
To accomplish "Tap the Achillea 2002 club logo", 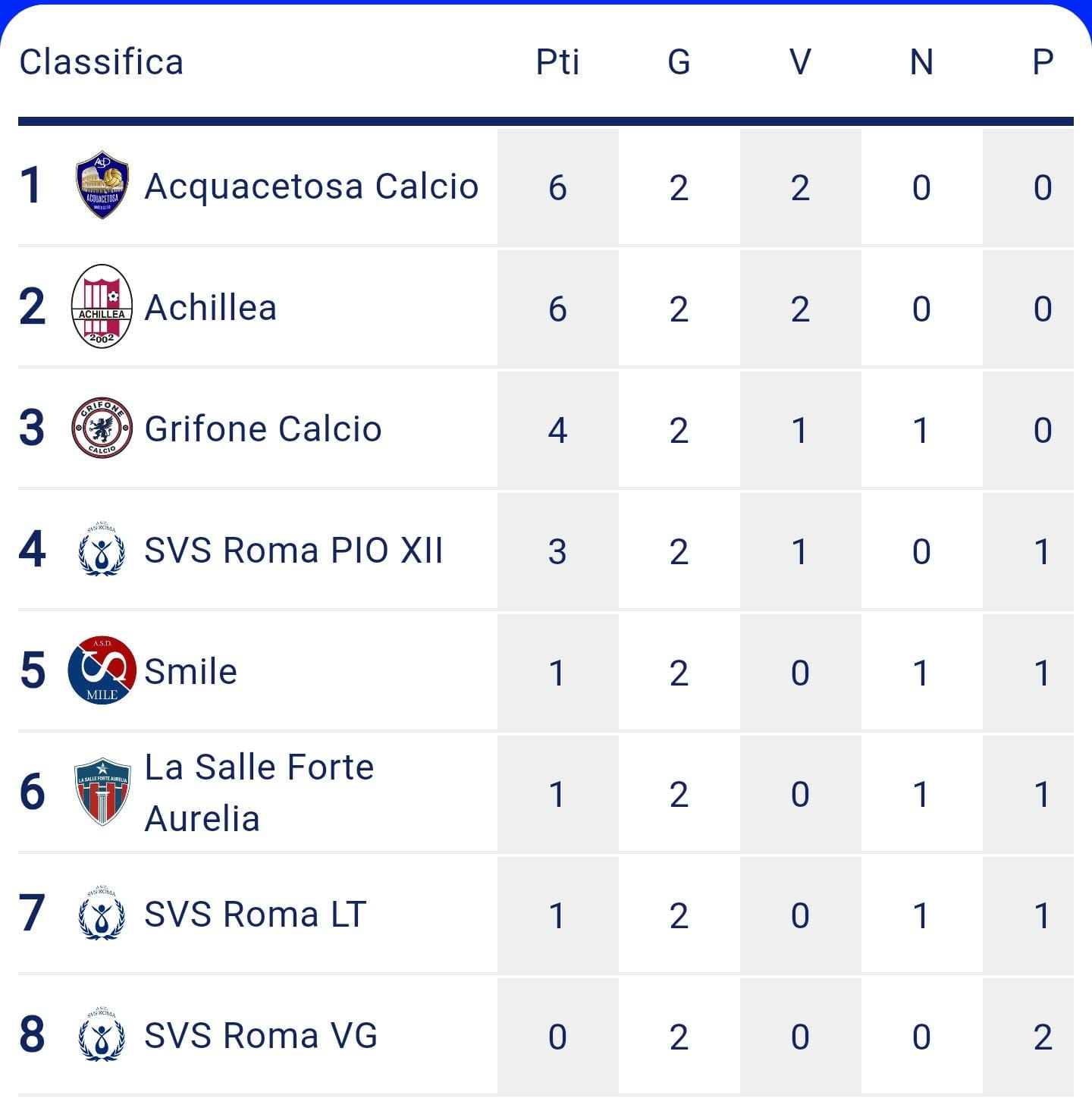I will tap(102, 306).
